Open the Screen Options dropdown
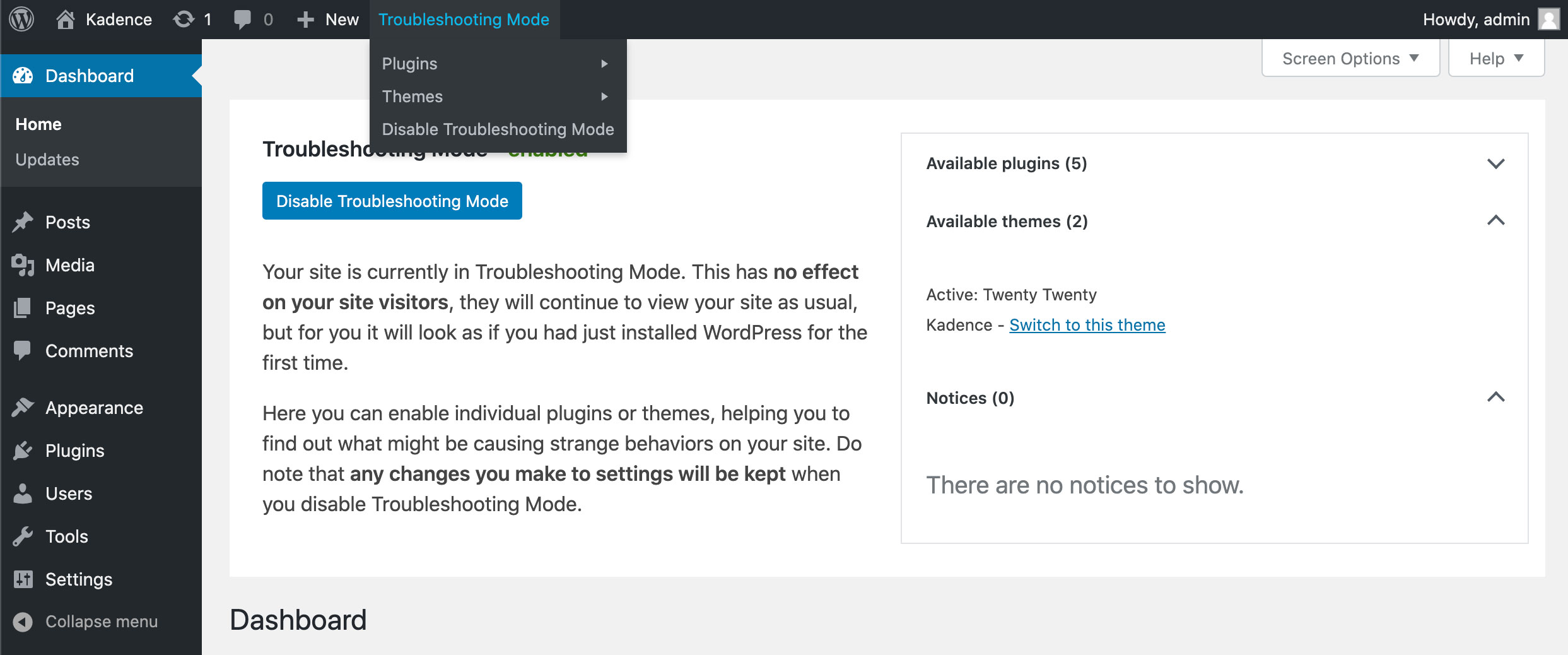Image resolution: width=1568 pixels, height=655 pixels. (x=1350, y=58)
